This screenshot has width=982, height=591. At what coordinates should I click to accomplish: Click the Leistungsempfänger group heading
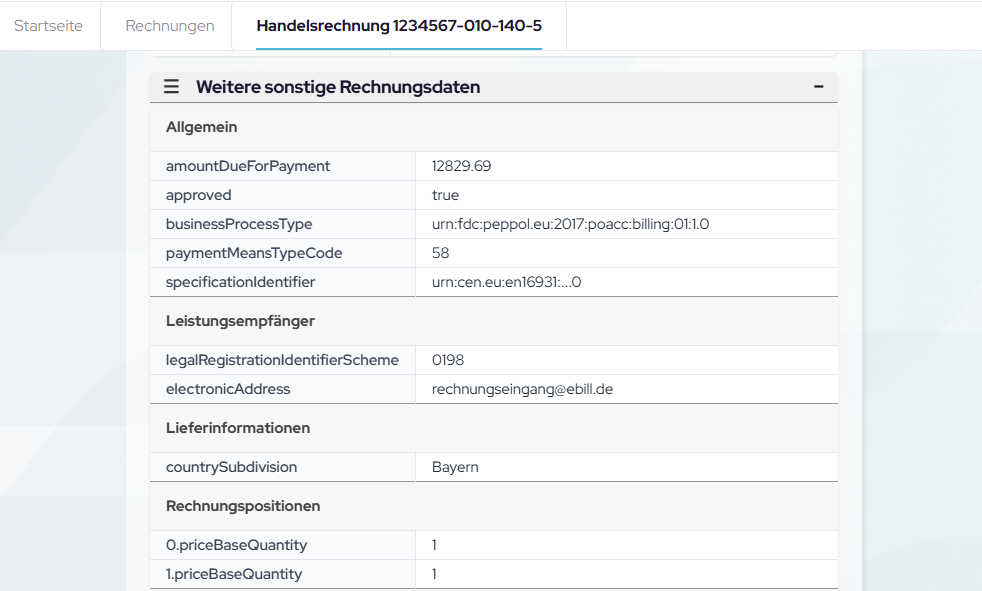pyautogui.click(x=240, y=321)
